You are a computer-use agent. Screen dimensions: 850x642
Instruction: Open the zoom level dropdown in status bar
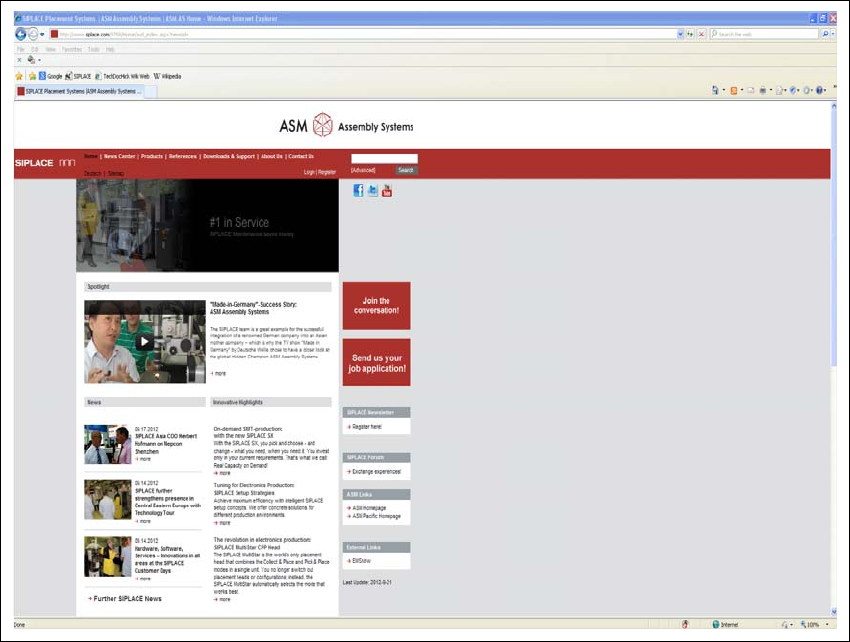pyautogui.click(x=827, y=624)
